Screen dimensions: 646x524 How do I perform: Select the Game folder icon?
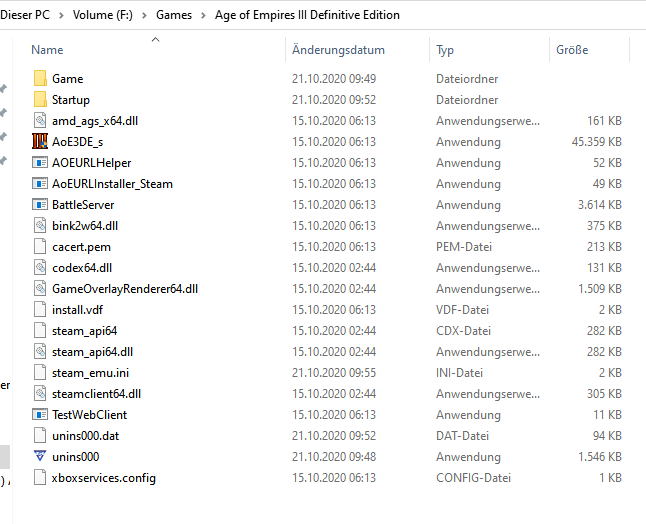click(40, 78)
